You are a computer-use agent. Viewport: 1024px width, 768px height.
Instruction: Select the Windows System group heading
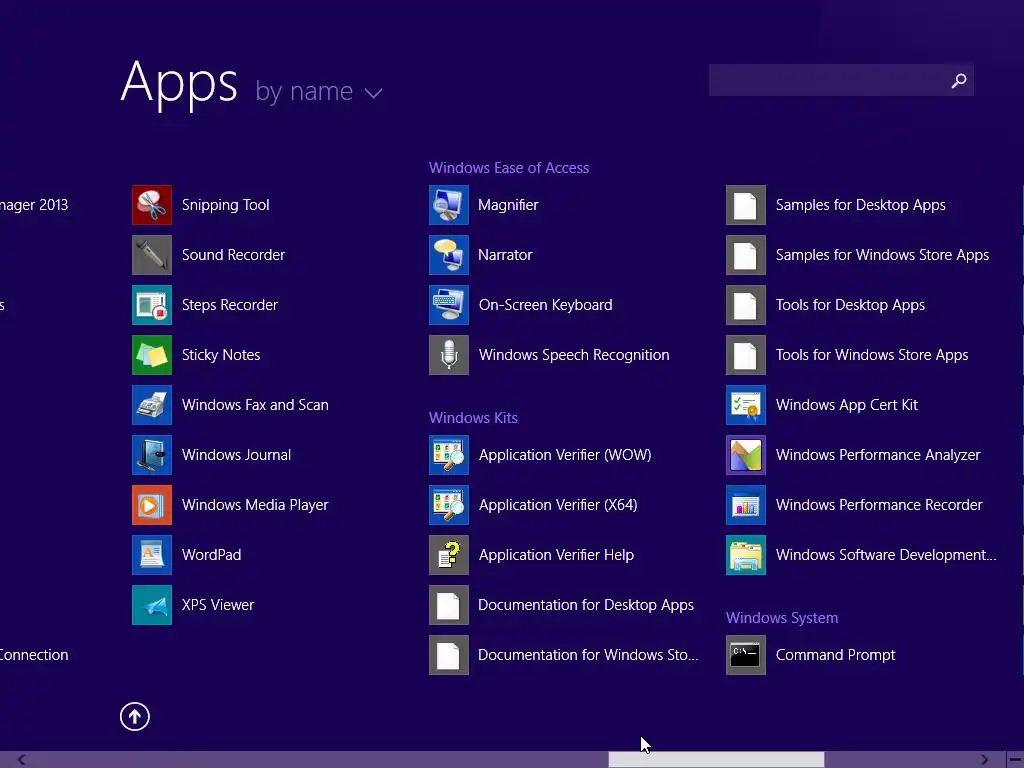pos(782,618)
